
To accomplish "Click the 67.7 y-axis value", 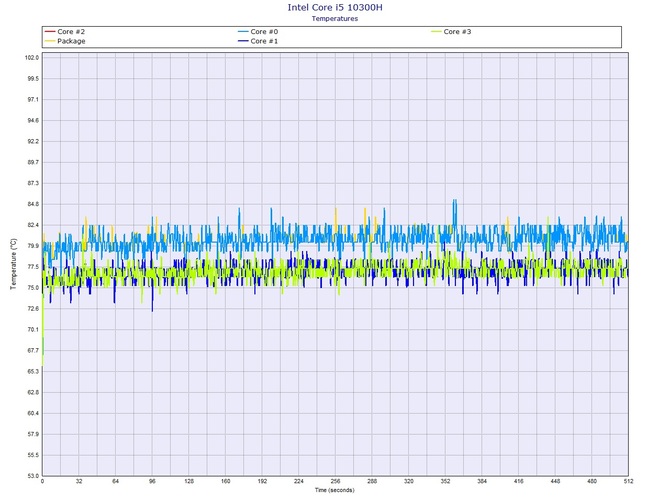I will click(33, 351).
